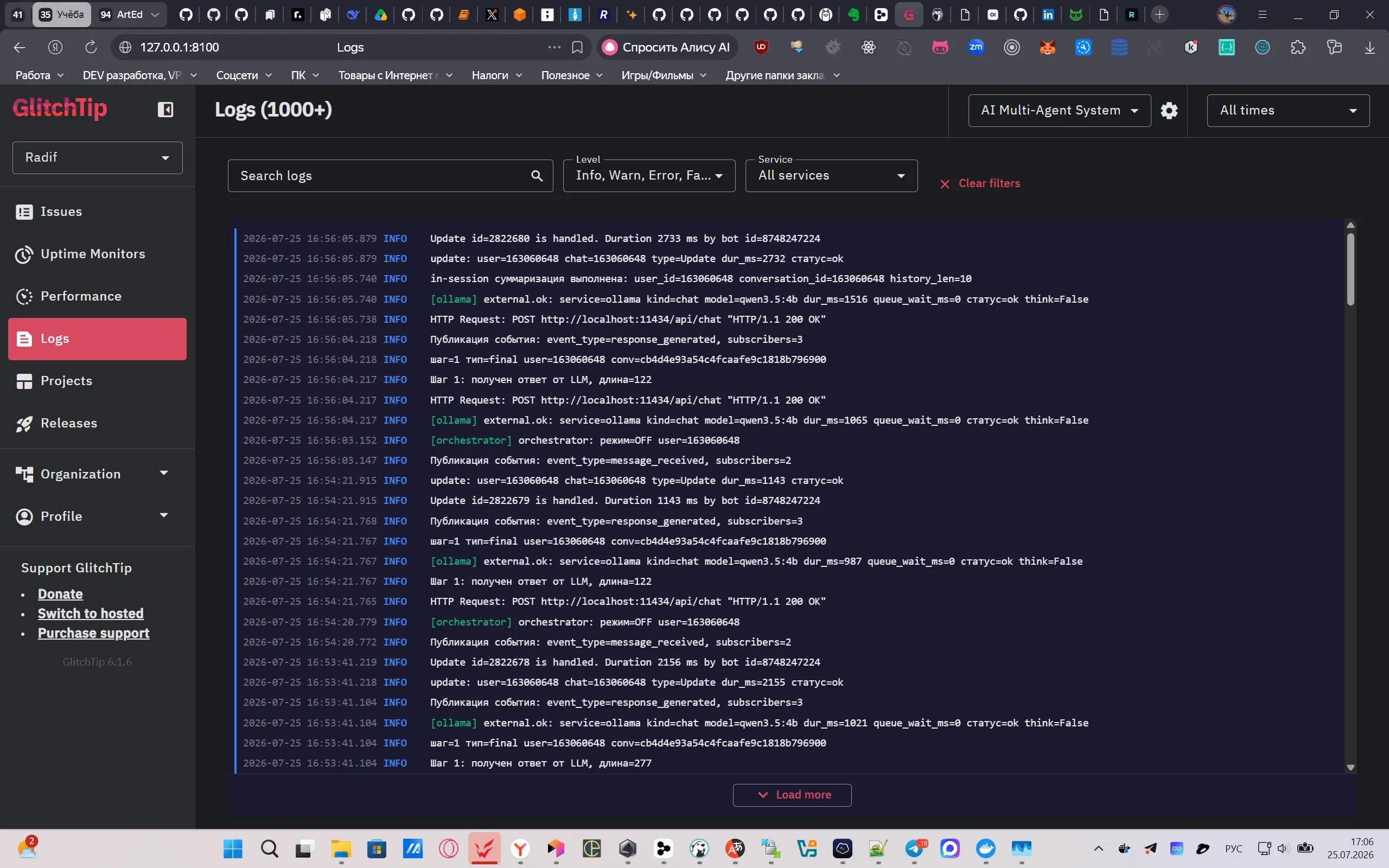Open Projects in the sidebar

(x=98, y=381)
